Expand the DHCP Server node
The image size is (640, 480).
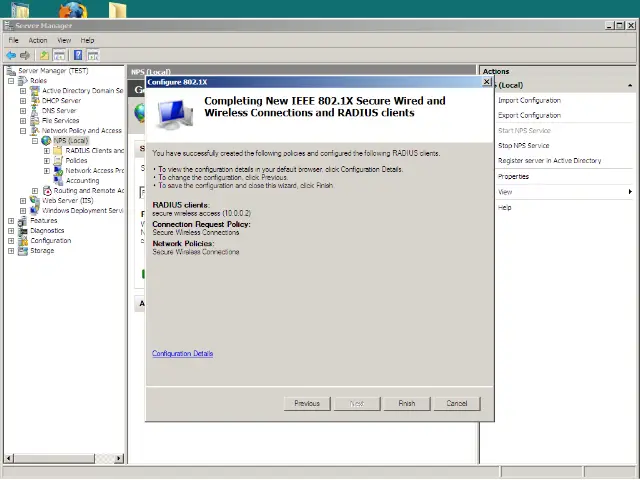[x=23, y=101]
